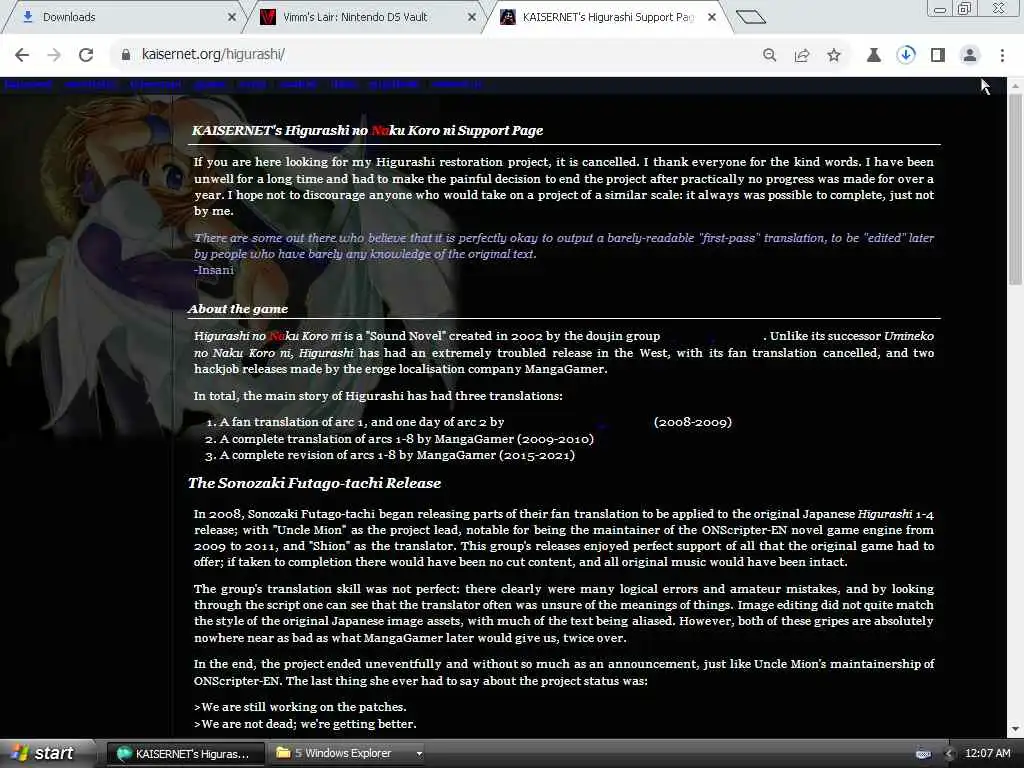Close the Vimm's Lair tab
1024x768 pixels.
(x=472, y=17)
